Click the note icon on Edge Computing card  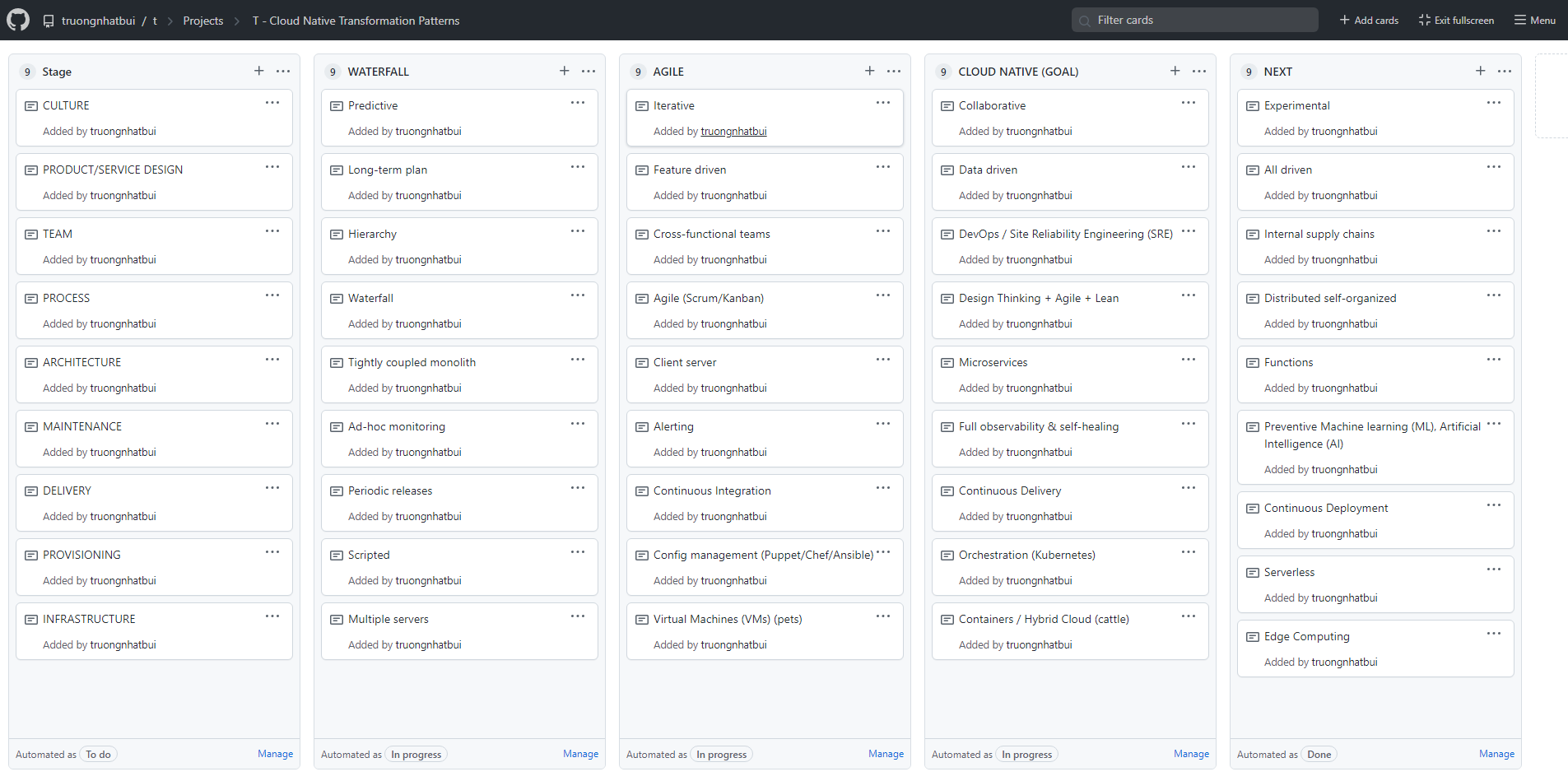tap(1253, 637)
